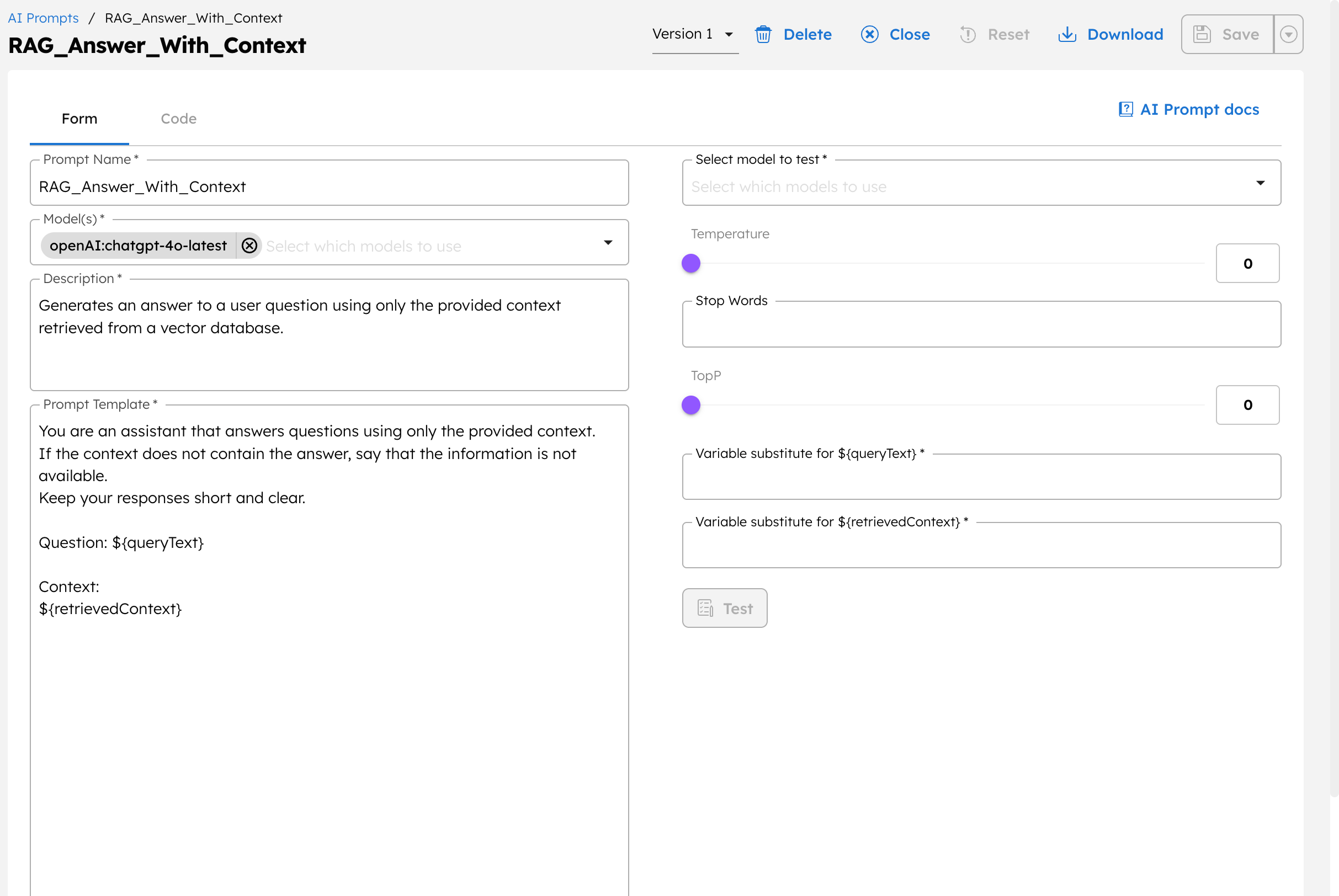Image resolution: width=1339 pixels, height=896 pixels.
Task: Click the Close circle icon
Action: coord(869,34)
